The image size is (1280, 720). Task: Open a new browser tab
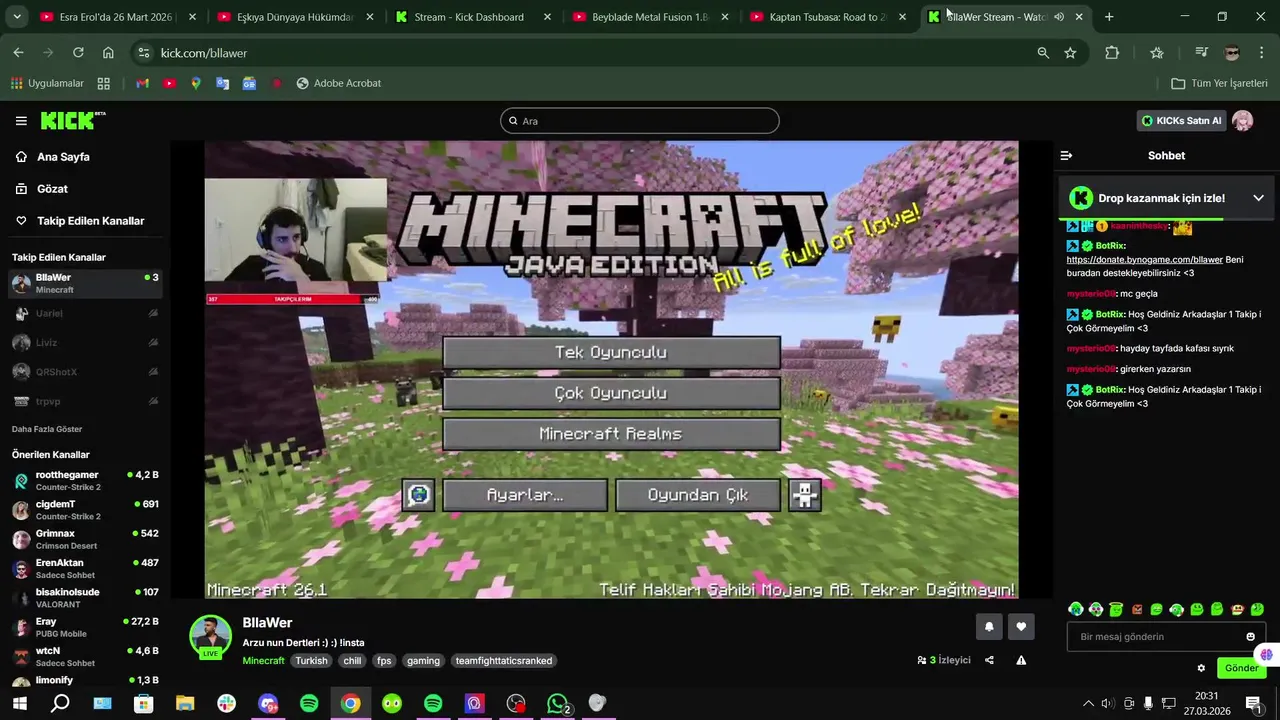(x=1109, y=17)
